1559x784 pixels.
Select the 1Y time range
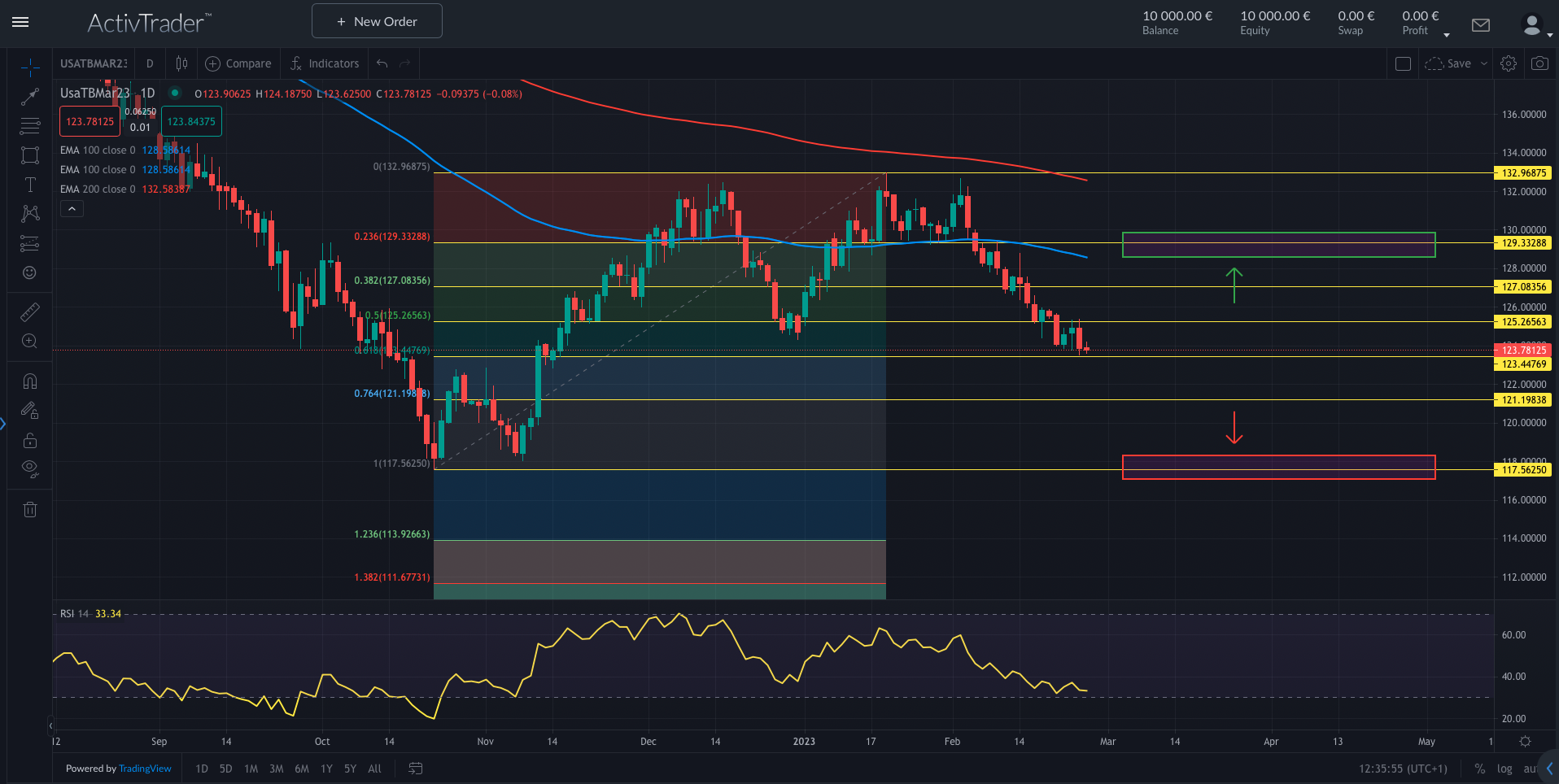coord(326,769)
